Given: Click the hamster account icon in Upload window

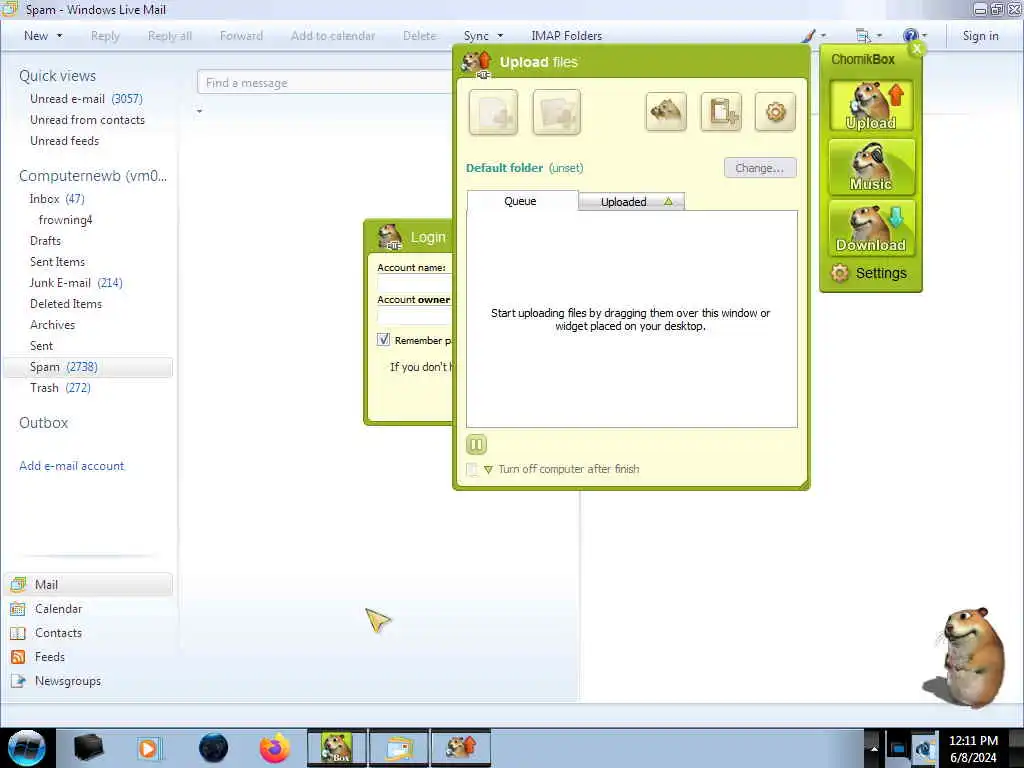Looking at the screenshot, I should coord(665,112).
